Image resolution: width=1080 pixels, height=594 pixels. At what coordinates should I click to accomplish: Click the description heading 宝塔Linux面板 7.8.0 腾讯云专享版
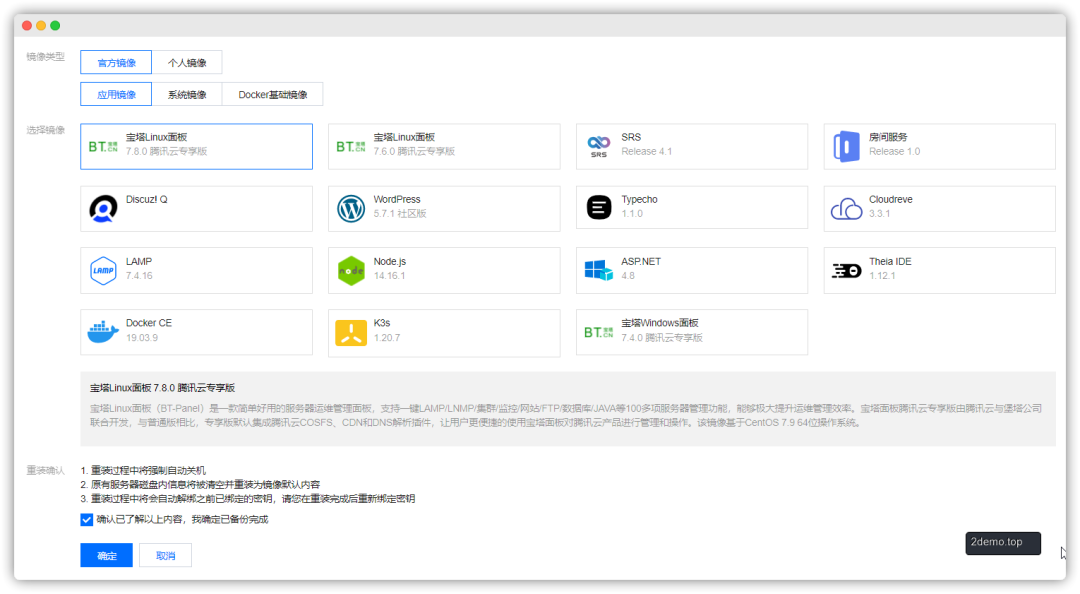coord(163,388)
